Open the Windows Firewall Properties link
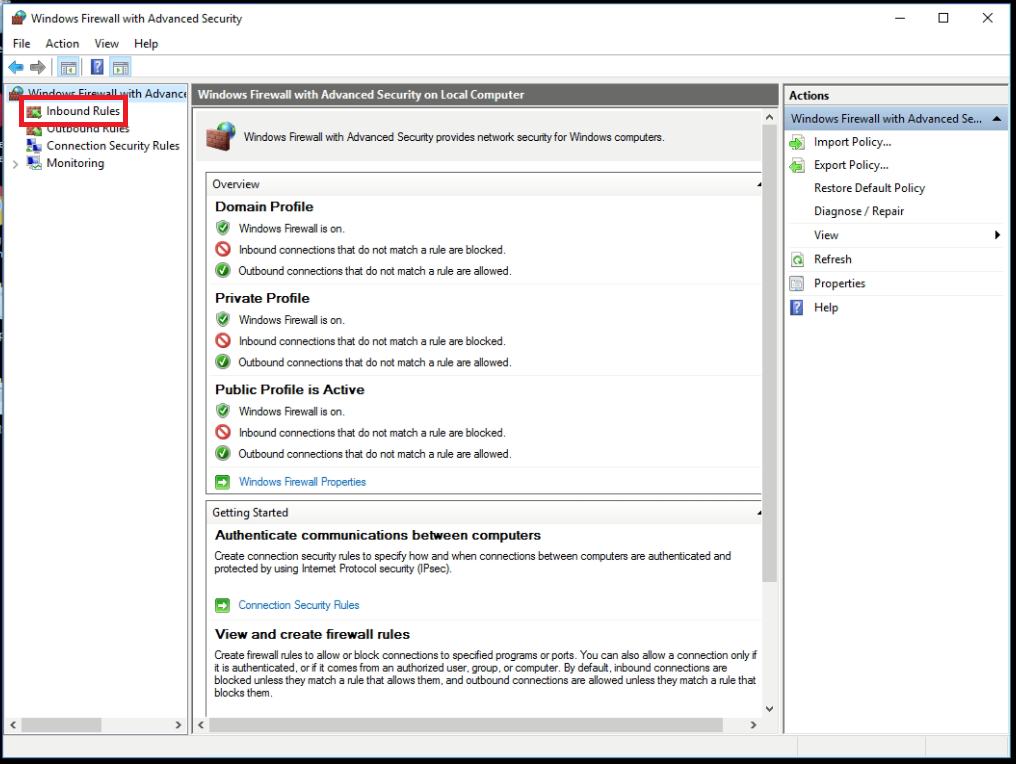 302,482
